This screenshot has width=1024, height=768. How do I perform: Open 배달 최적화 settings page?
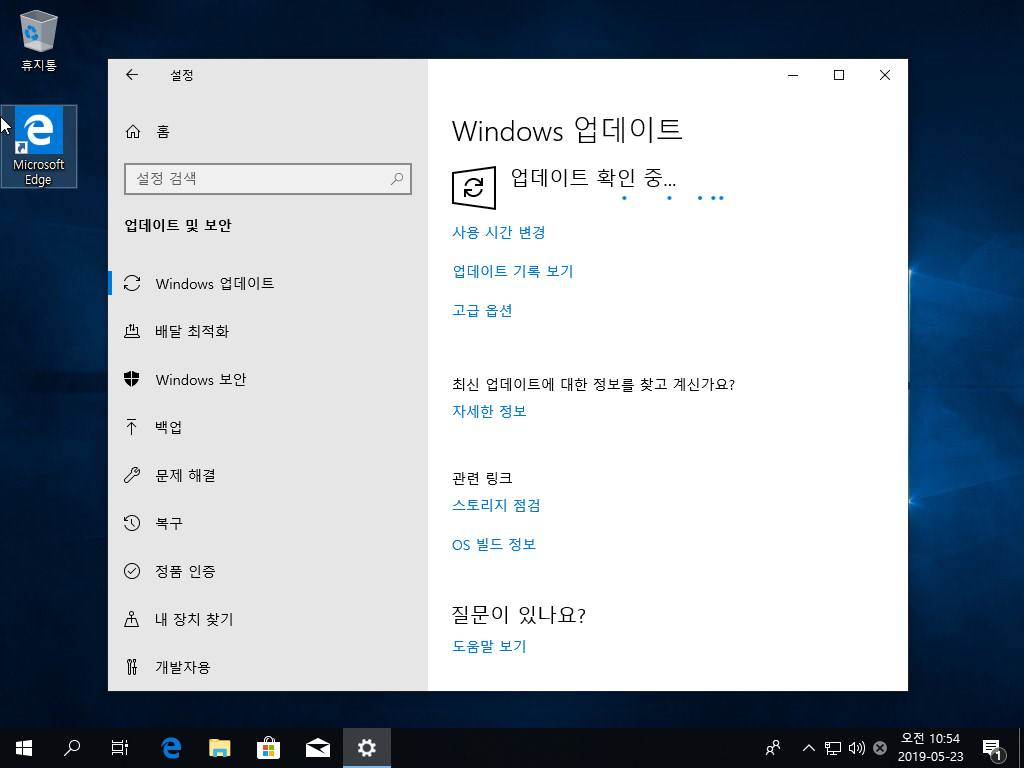click(x=268, y=331)
